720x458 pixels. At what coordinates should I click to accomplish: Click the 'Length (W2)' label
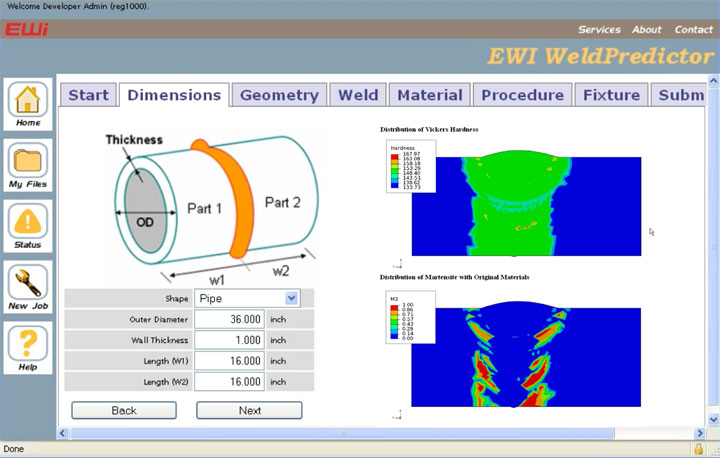pyautogui.click(x=166, y=382)
